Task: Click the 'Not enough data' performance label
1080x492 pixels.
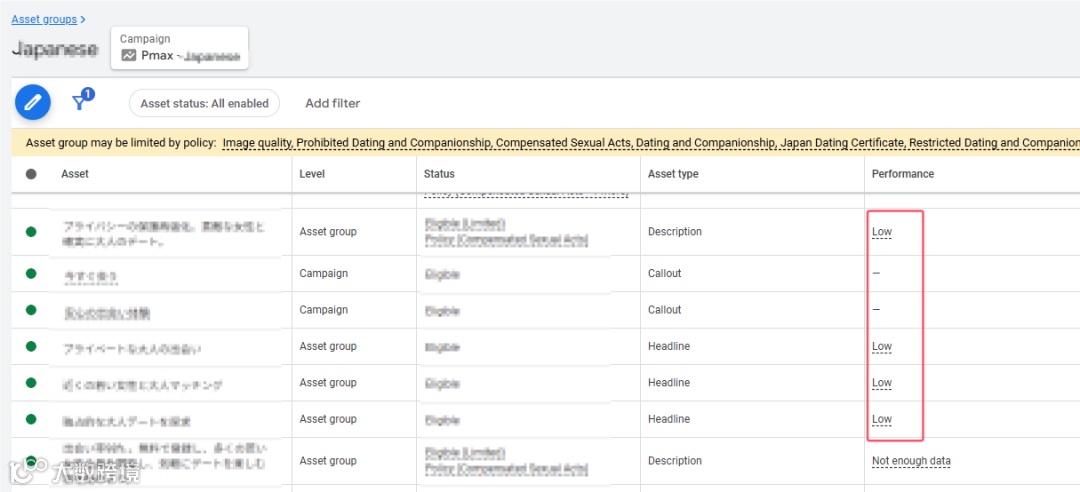Action: 910,461
